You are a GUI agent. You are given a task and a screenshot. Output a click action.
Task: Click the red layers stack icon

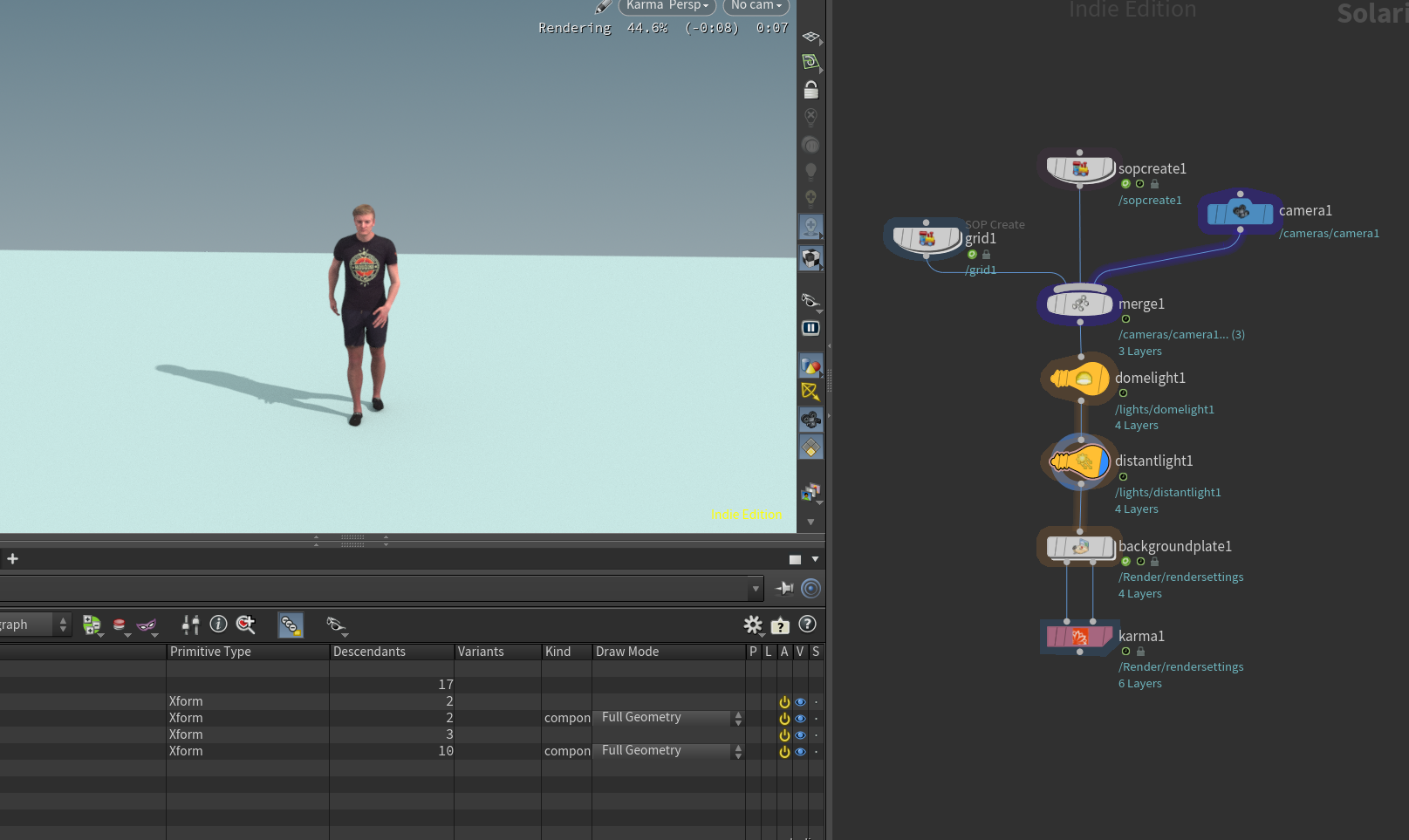tap(120, 625)
